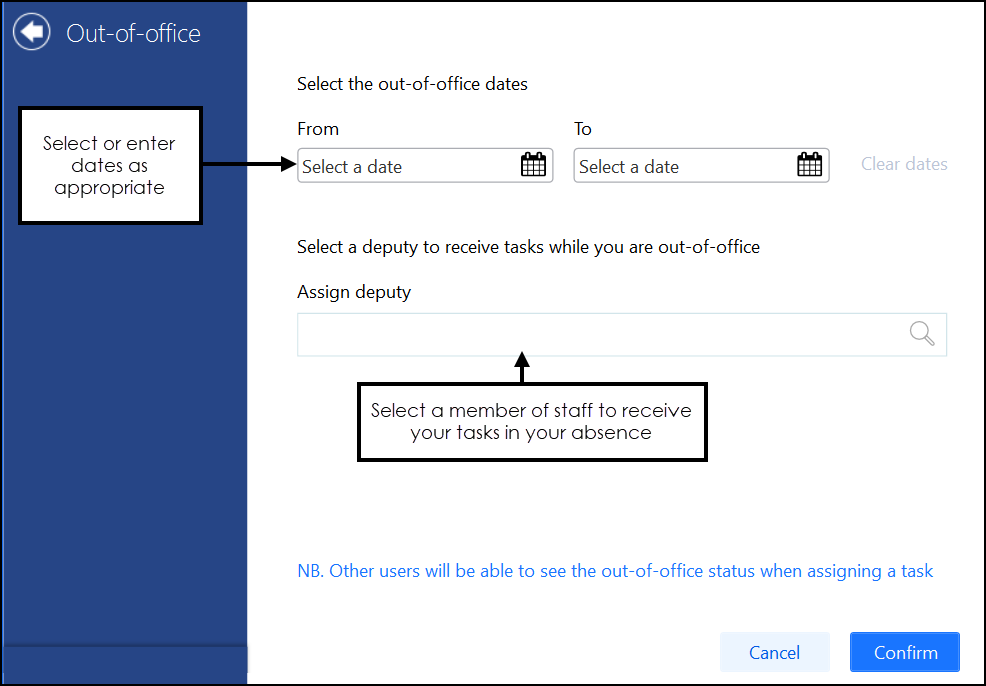Click the back arrow icon beside Out-of-office

(x=32, y=32)
